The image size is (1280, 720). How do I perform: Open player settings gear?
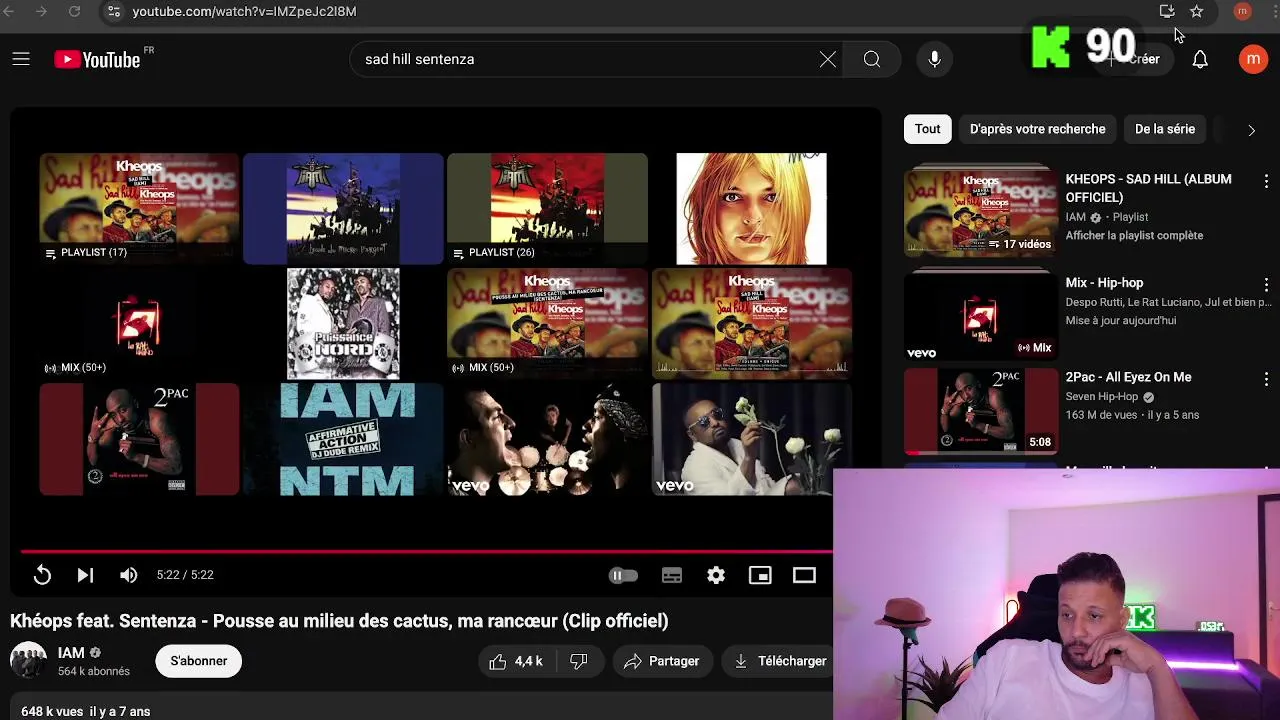716,575
